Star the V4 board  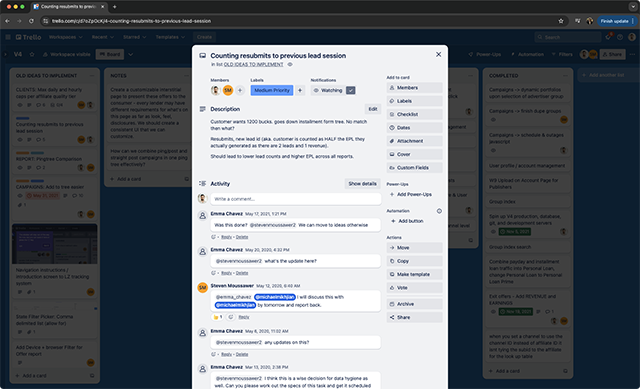pos(32,54)
